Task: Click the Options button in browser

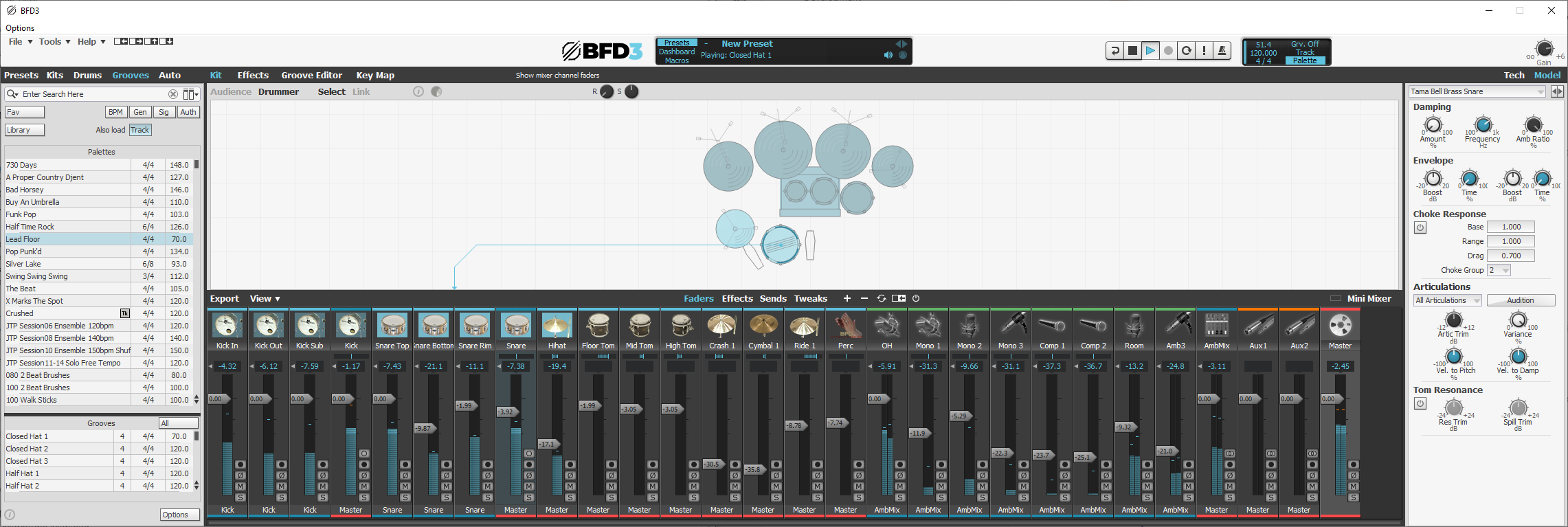Action: click(x=180, y=515)
